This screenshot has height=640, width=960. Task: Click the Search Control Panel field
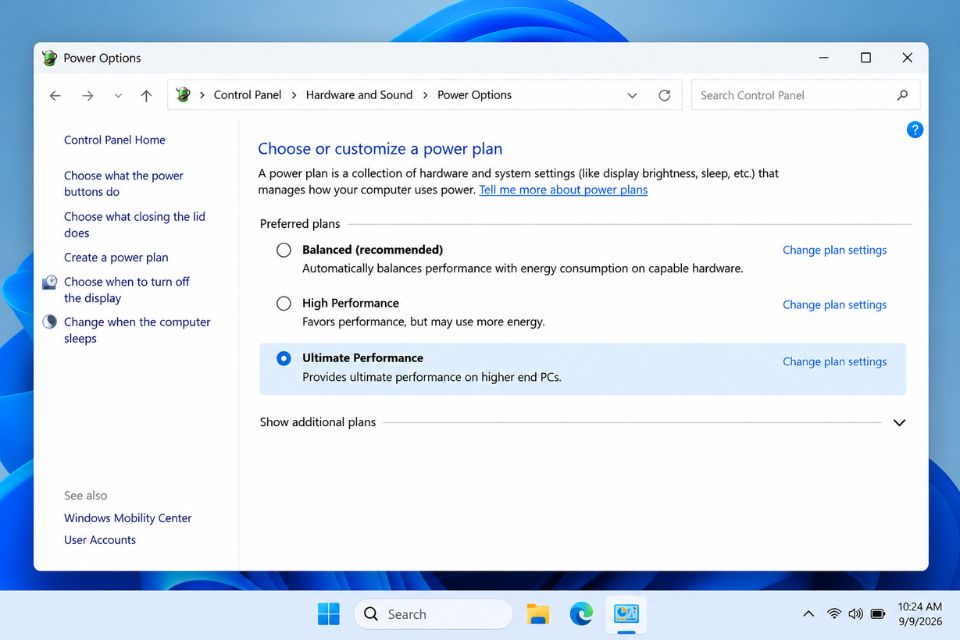[805, 96]
